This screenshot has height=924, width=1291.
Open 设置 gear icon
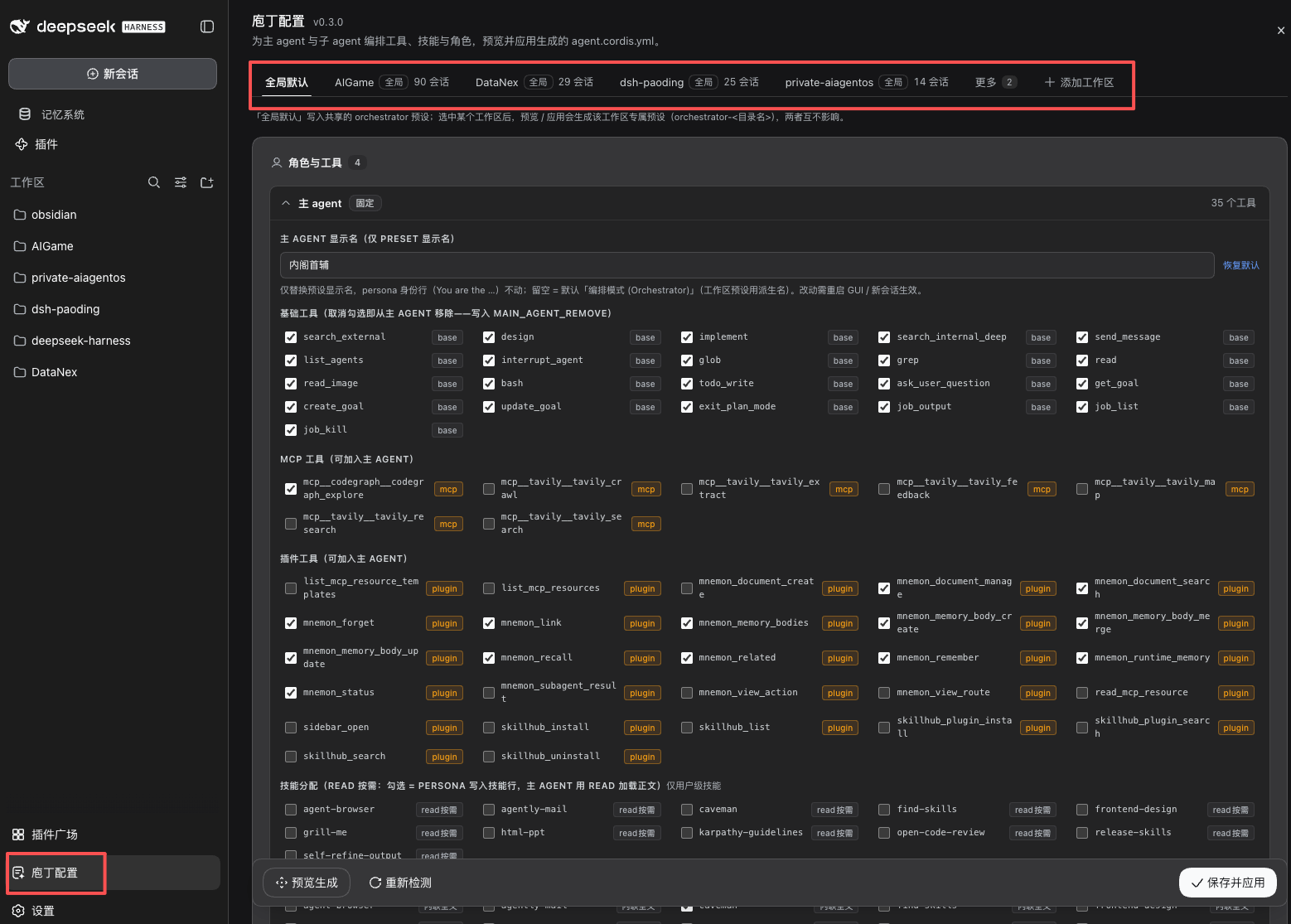[x=18, y=911]
